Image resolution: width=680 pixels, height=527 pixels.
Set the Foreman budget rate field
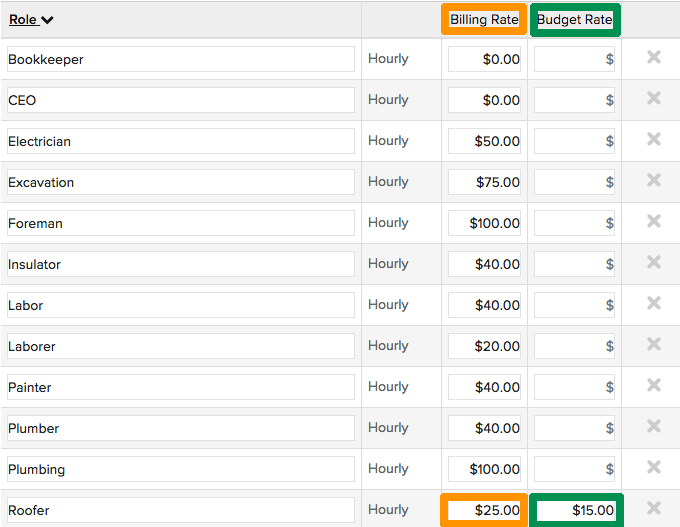pyautogui.click(x=574, y=223)
